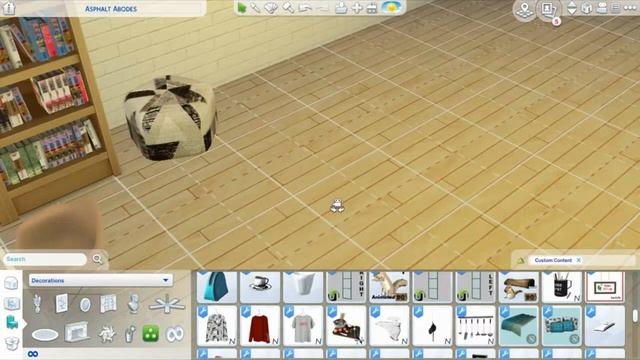
Task: Select the oval mirror category
Action: click(85, 304)
